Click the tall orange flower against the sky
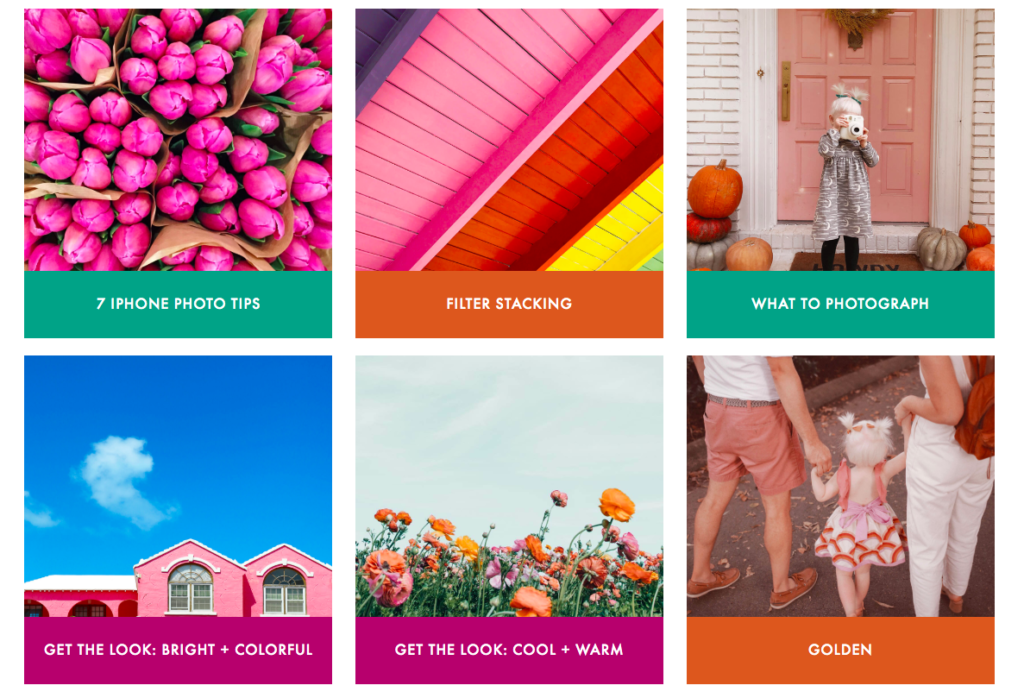Screen dimensions: 1024x698 [616, 505]
